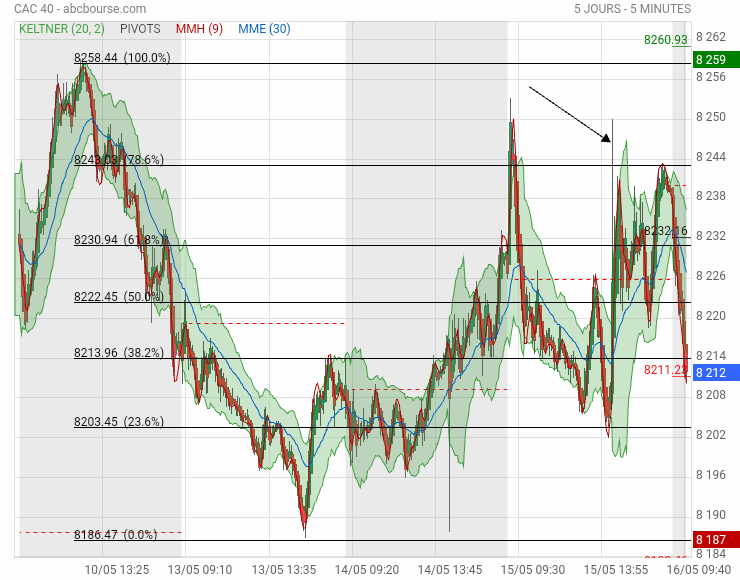Click the 8243.03 (78.6%) Fibonacci label
The image size is (740, 580).
click(x=119, y=160)
